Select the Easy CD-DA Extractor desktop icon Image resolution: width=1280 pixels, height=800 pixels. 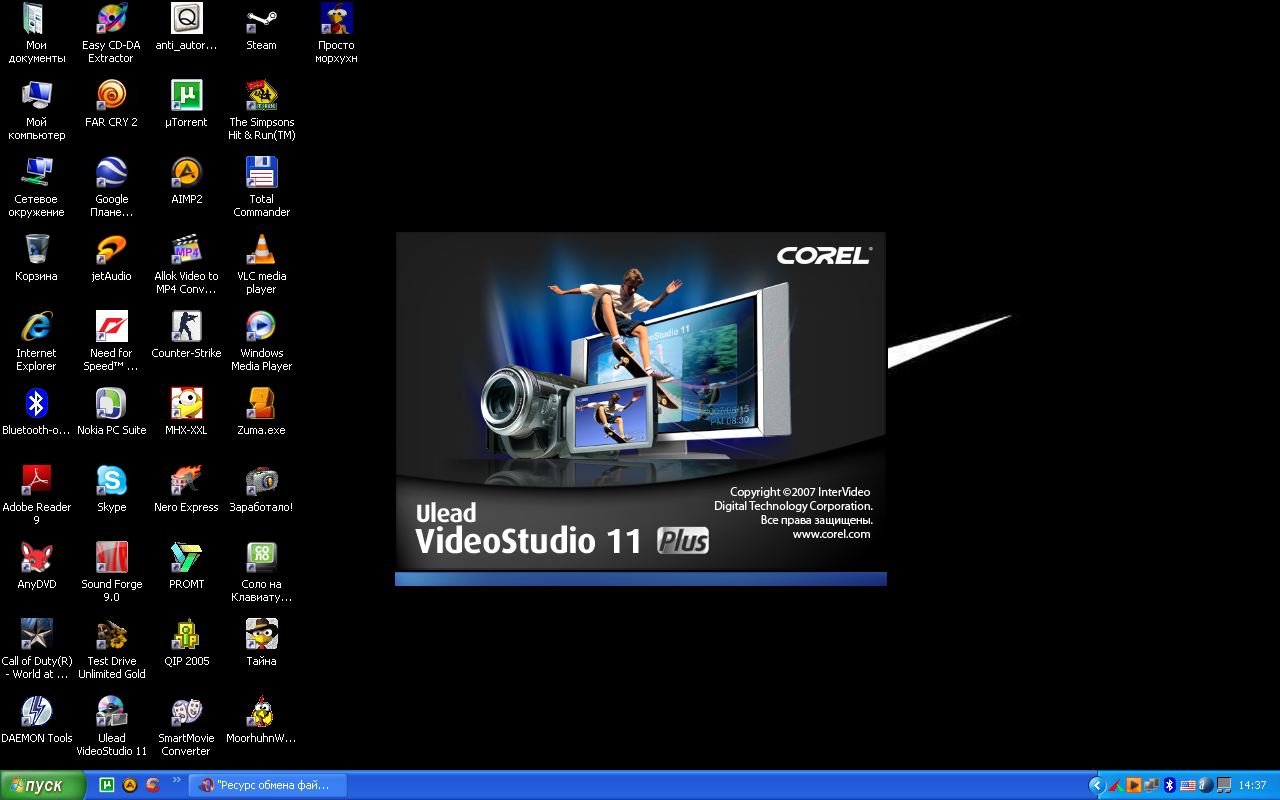111,19
